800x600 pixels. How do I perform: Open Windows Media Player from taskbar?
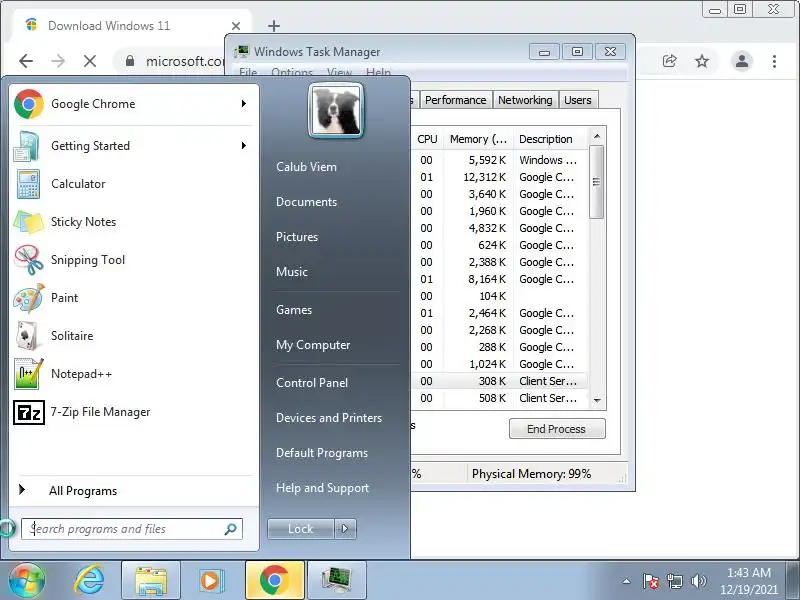coord(210,581)
